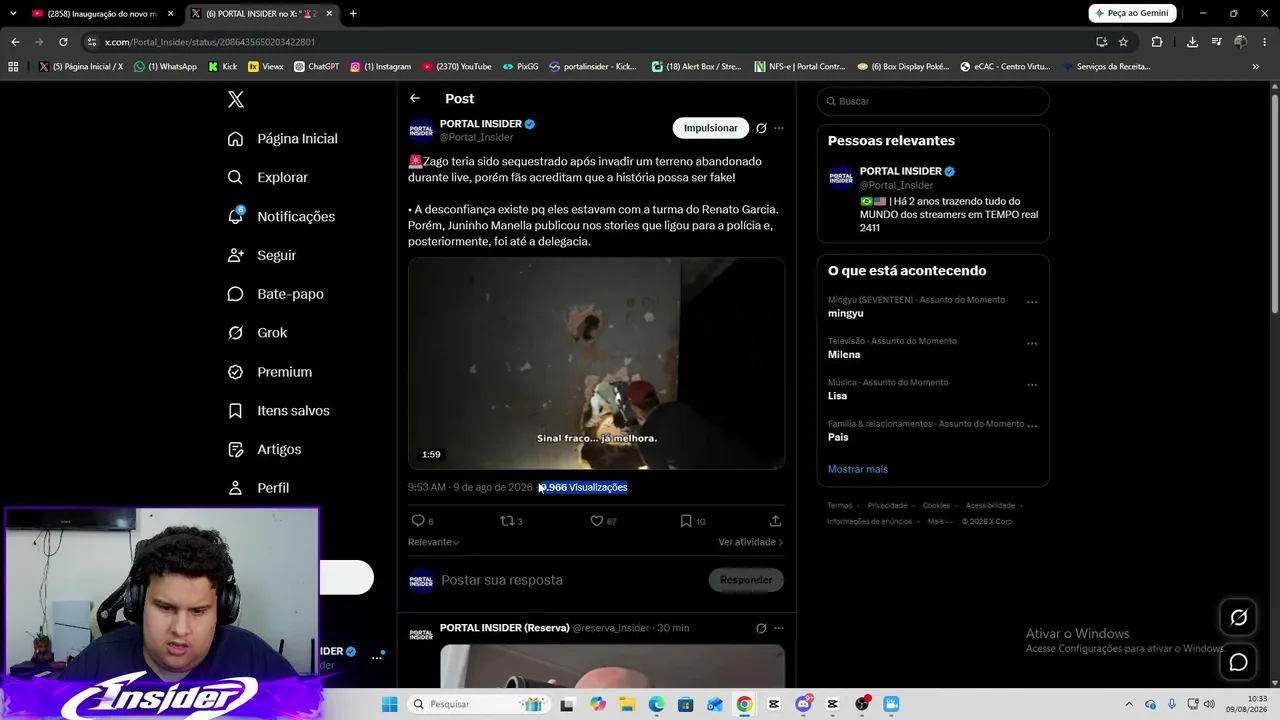Open more options on PORTAL INSIDER (Reserva) reply
Viewport: 1280px width, 720px height.
779,628
